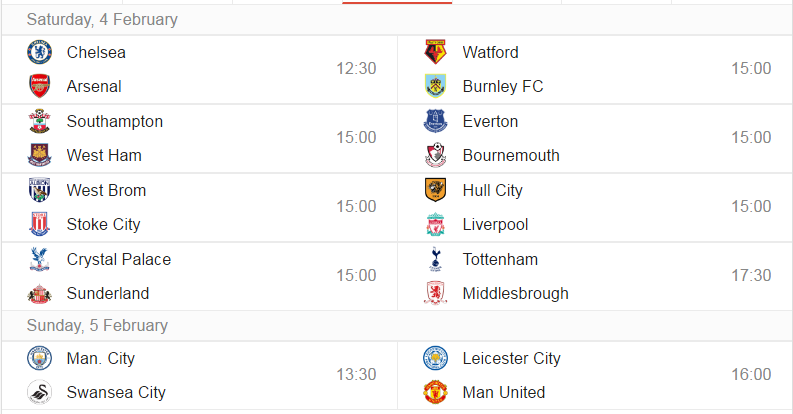Click the Tottenham cockerel badge
The height and width of the screenshot is (414, 793).
click(x=435, y=259)
